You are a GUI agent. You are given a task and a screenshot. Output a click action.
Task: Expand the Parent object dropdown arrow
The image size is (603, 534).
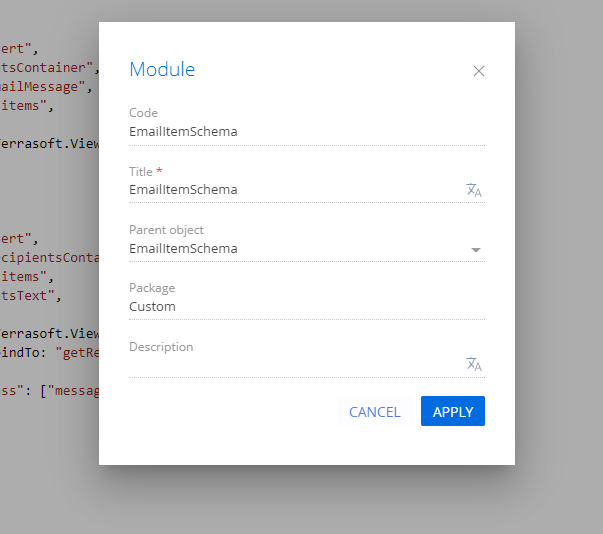coord(476,250)
